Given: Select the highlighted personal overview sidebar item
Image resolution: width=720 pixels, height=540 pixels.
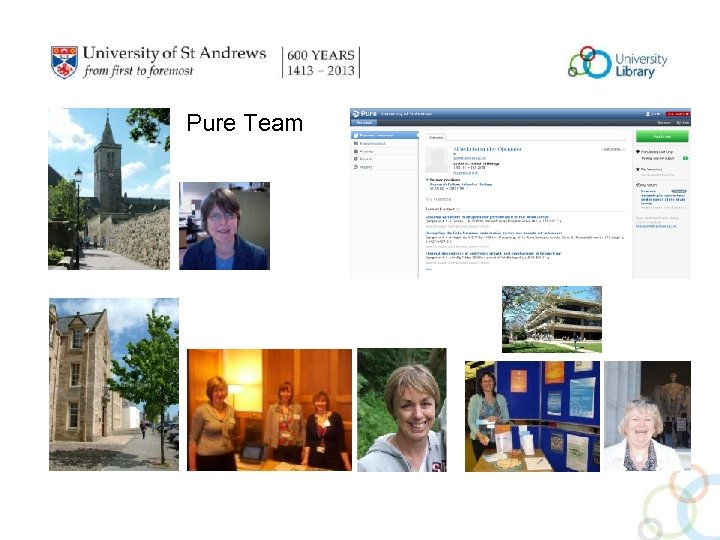Looking at the screenshot, I should point(385,135).
